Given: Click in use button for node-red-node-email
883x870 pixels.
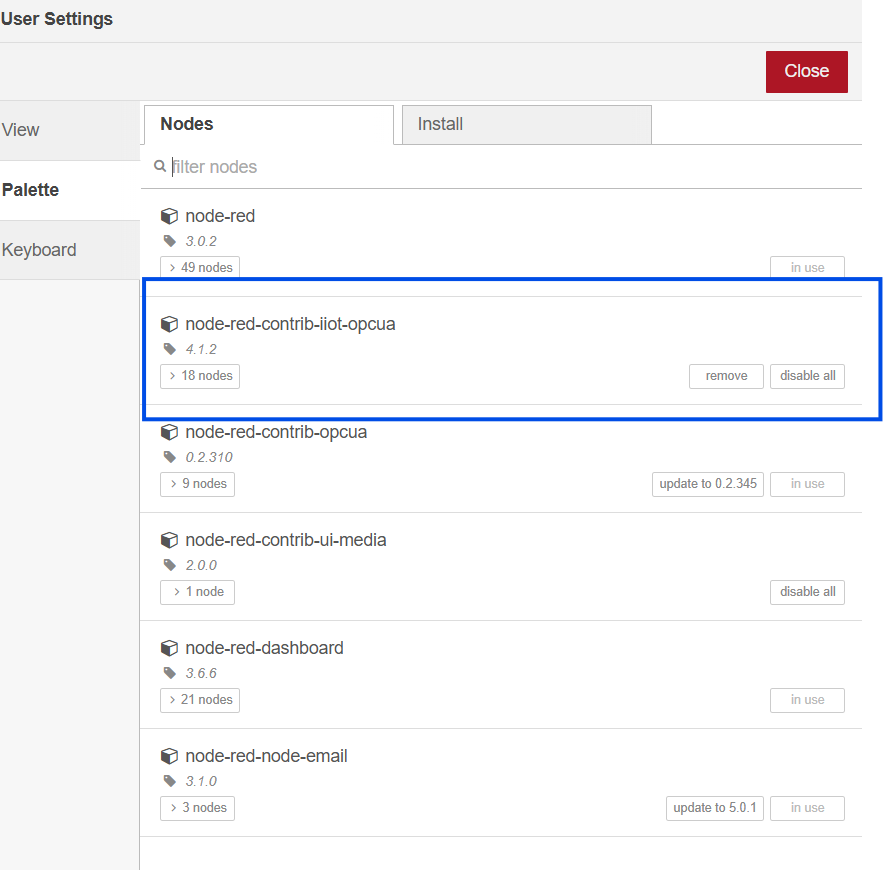Looking at the screenshot, I should click(x=808, y=808).
